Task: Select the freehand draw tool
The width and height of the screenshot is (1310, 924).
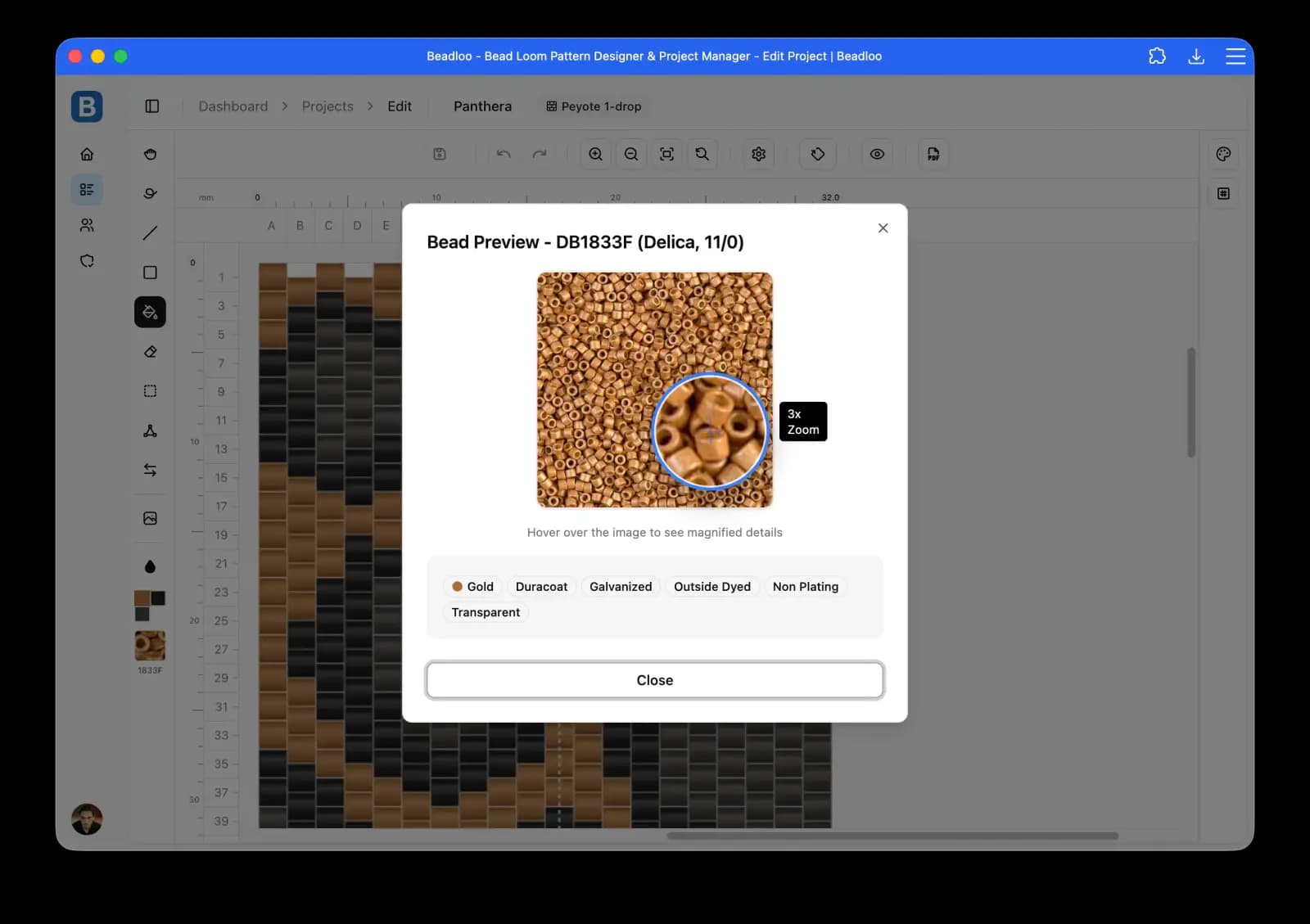Action: click(150, 193)
